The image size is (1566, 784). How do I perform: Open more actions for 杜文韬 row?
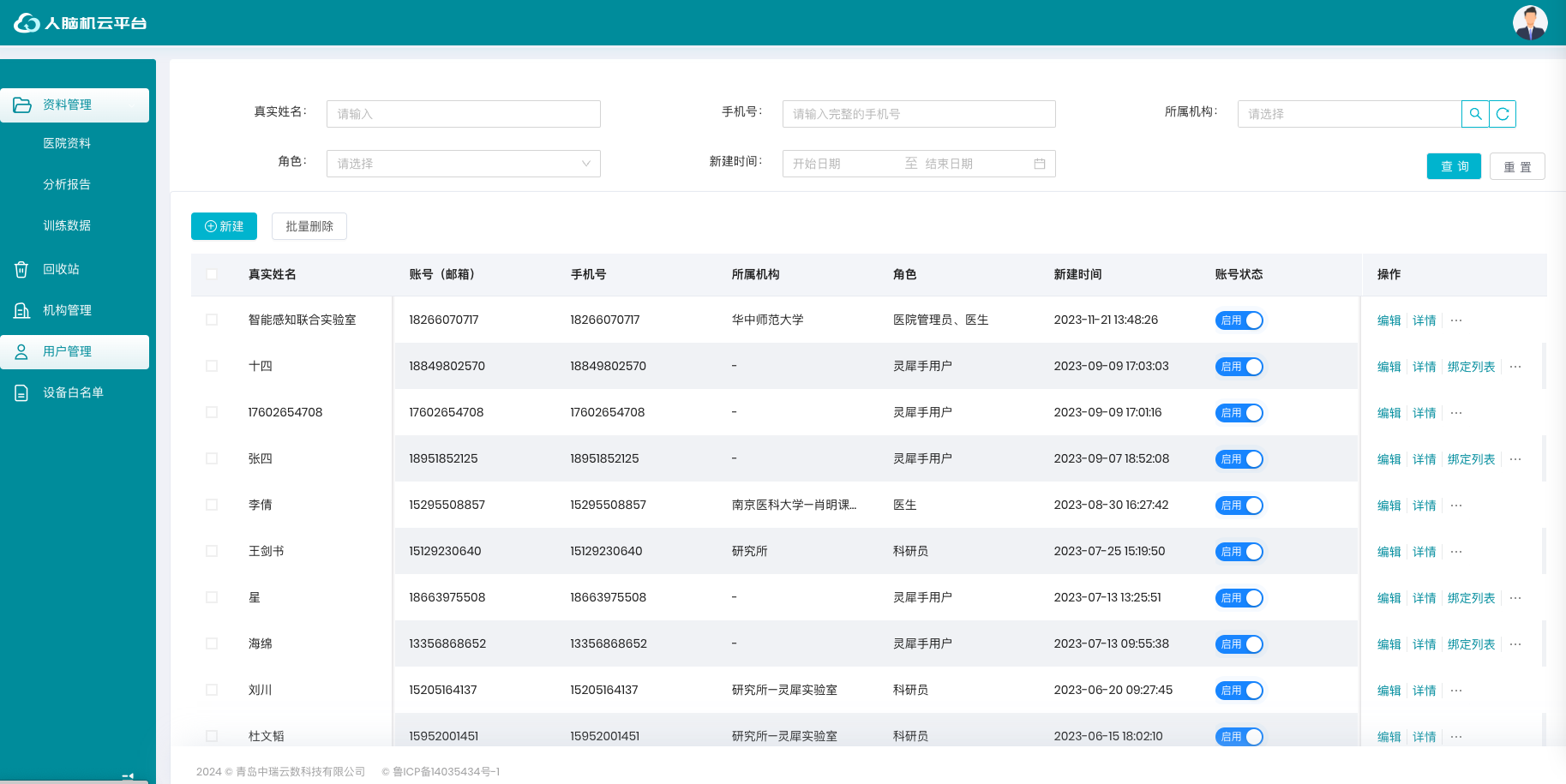click(x=1456, y=737)
